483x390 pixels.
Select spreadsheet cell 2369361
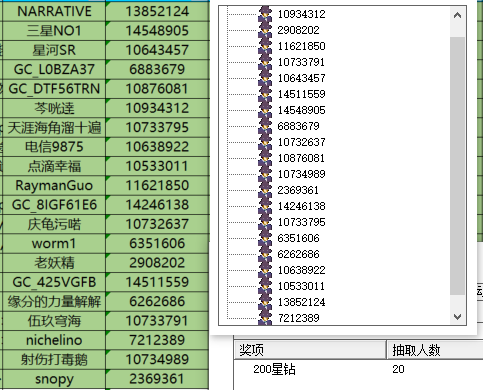pos(157,379)
